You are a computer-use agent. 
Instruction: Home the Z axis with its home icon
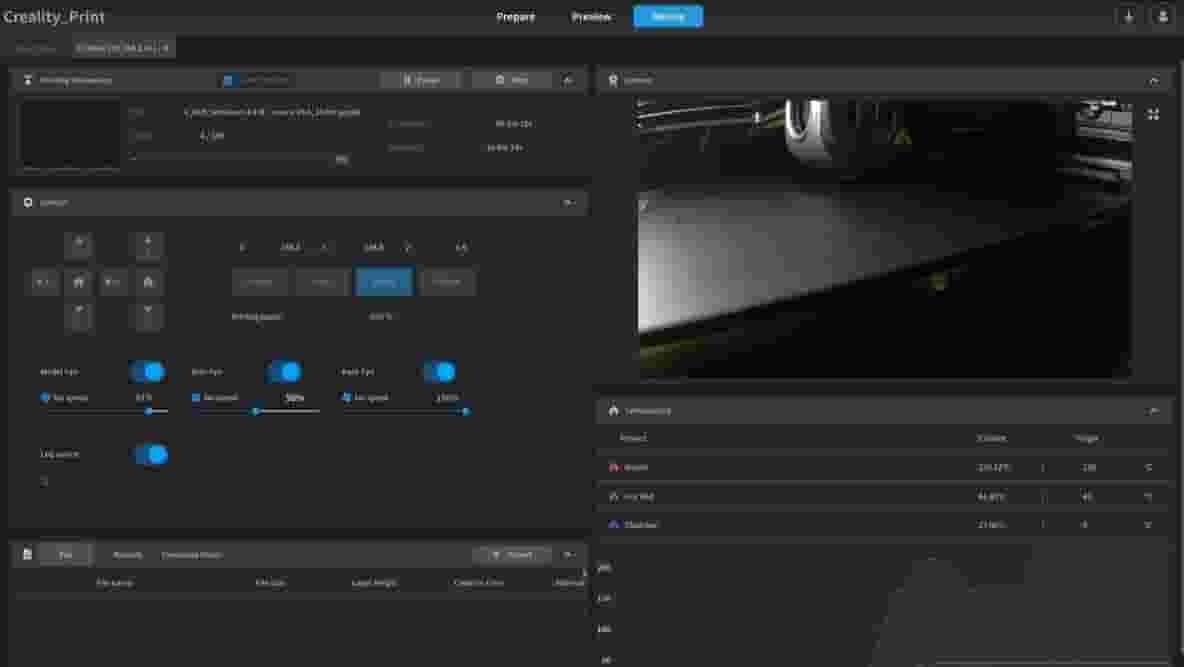(148, 282)
